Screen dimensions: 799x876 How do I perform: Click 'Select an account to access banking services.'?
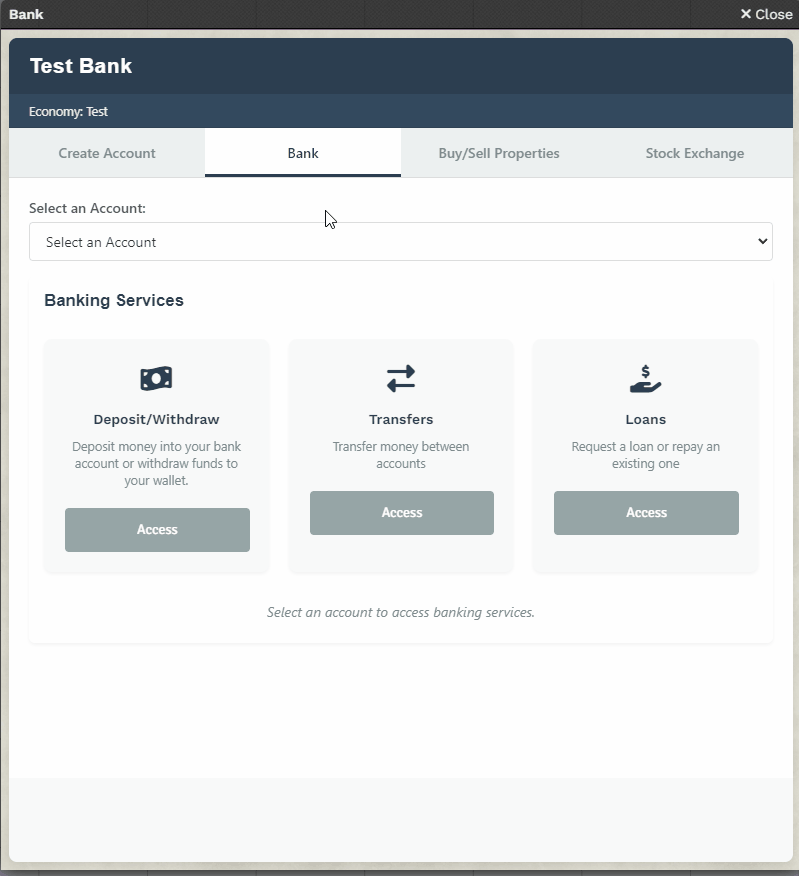(x=401, y=612)
